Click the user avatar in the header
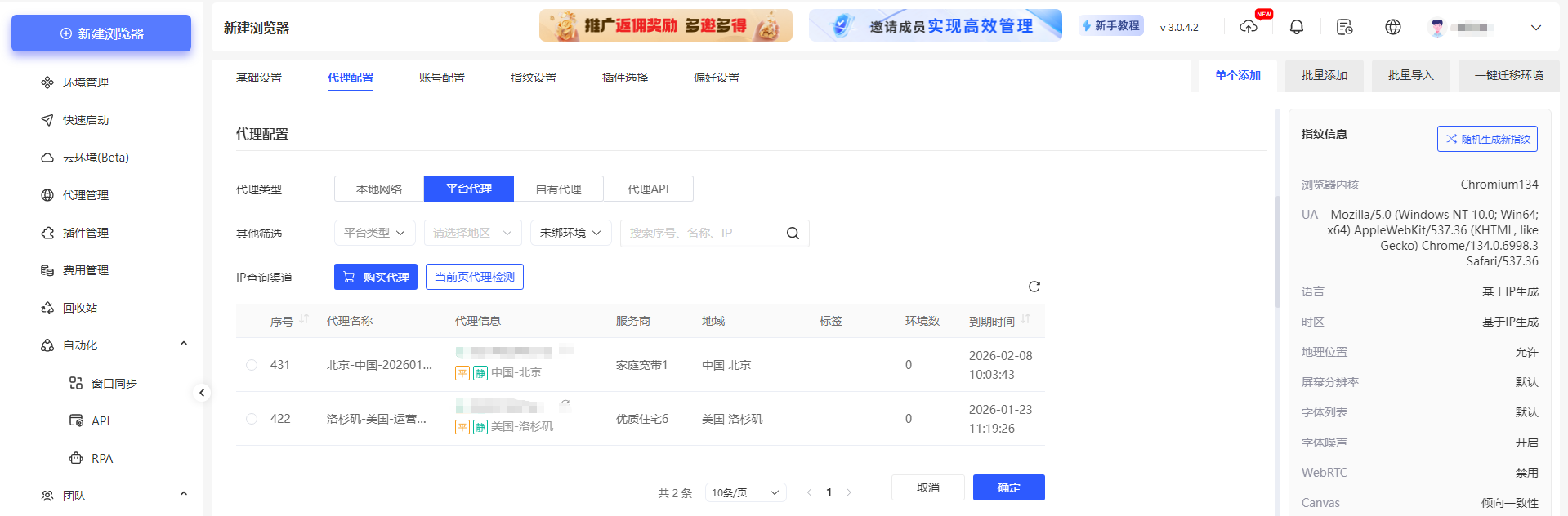 click(1437, 27)
